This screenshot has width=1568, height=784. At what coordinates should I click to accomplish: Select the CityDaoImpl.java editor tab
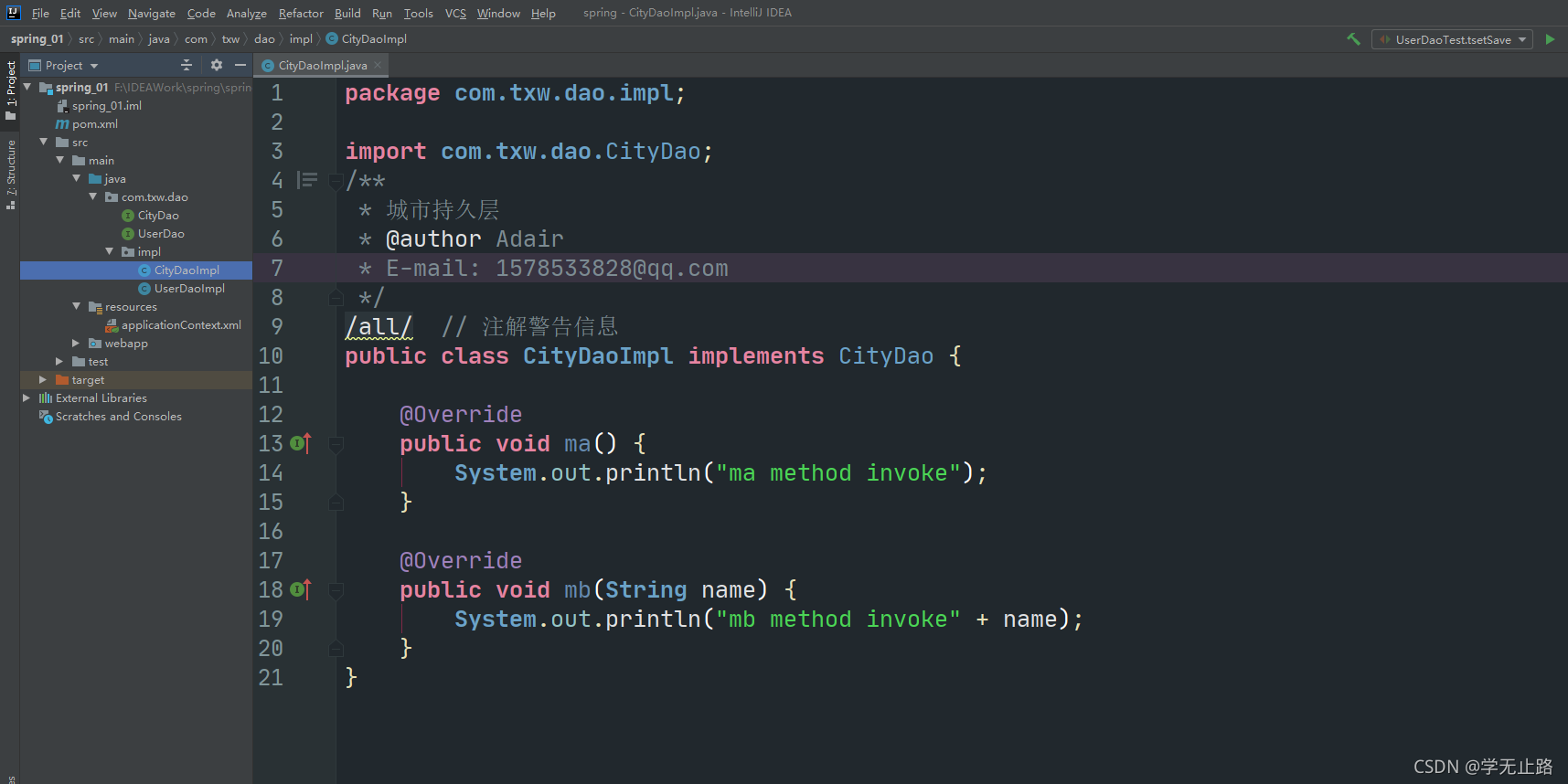321,65
